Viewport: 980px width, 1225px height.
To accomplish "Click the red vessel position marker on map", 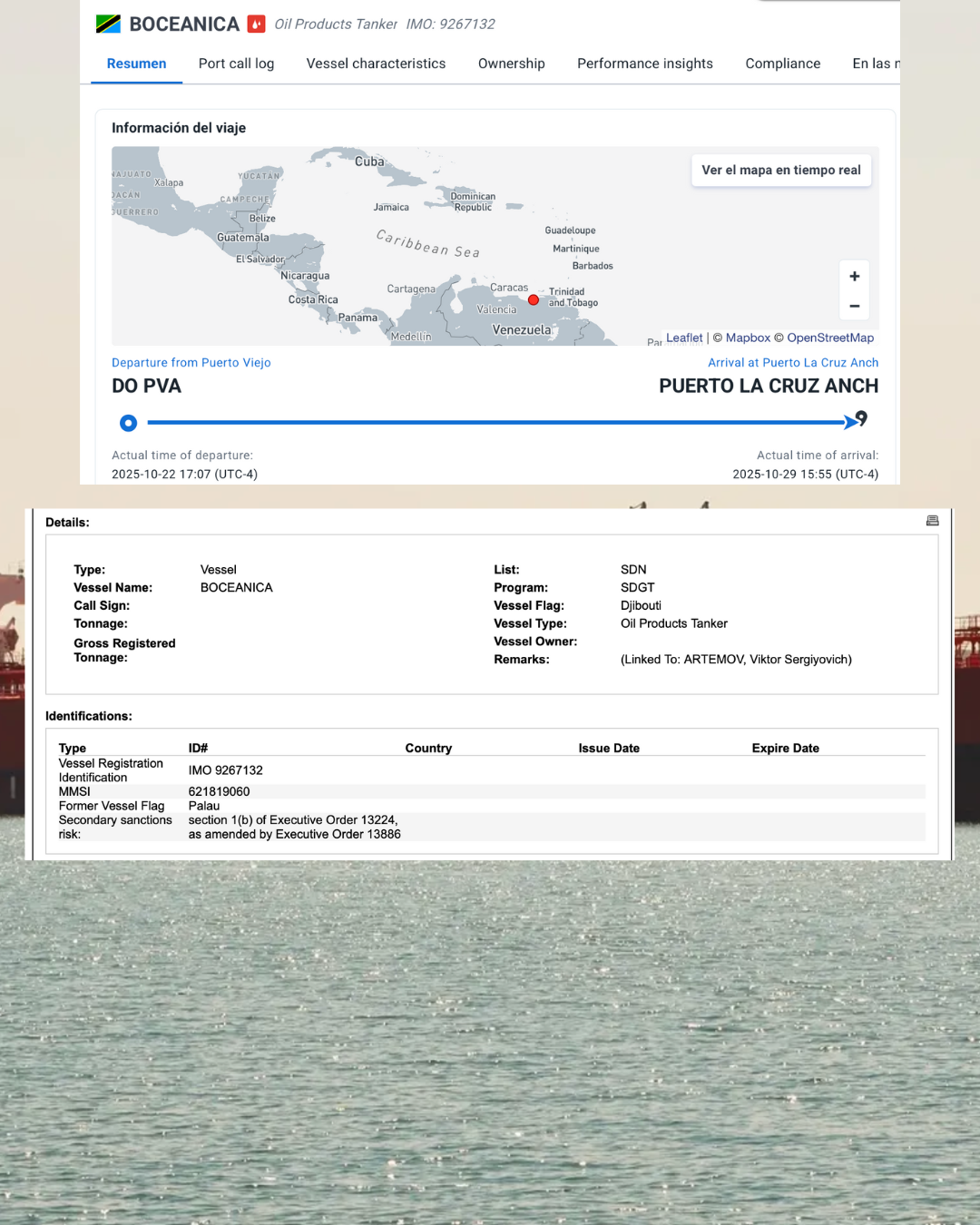I will click(x=534, y=300).
